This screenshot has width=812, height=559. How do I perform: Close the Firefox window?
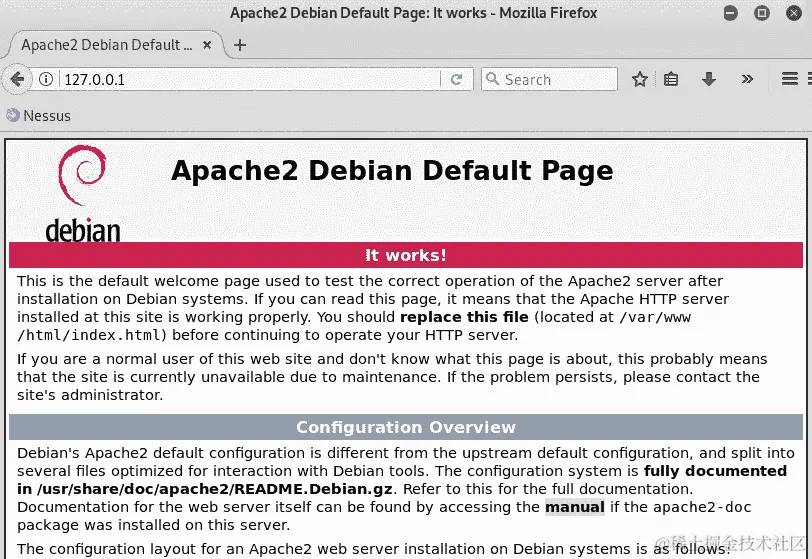tap(794, 13)
